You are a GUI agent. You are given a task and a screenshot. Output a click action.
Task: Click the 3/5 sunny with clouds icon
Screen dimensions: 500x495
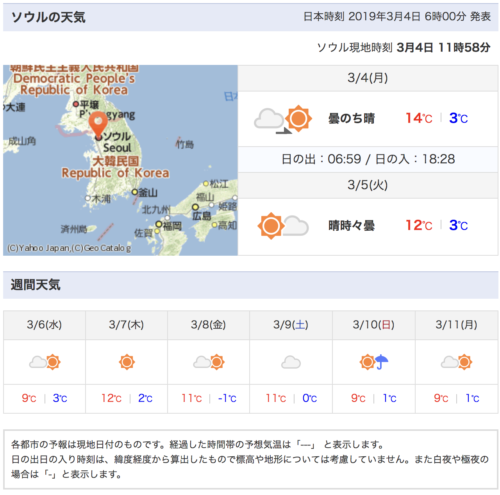coord(283,226)
